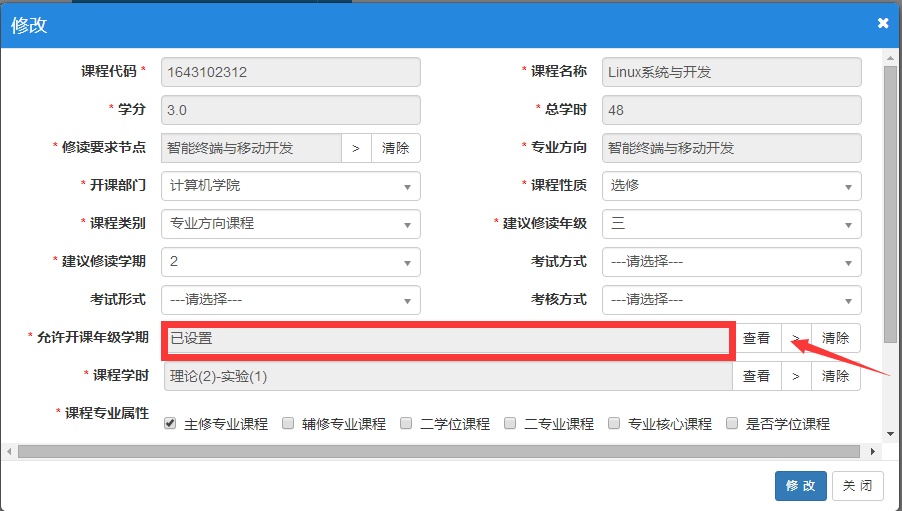Screen dimensions: 902x511
Task: Enable the 辅修专业课程 checkbox
Action: 288,423
